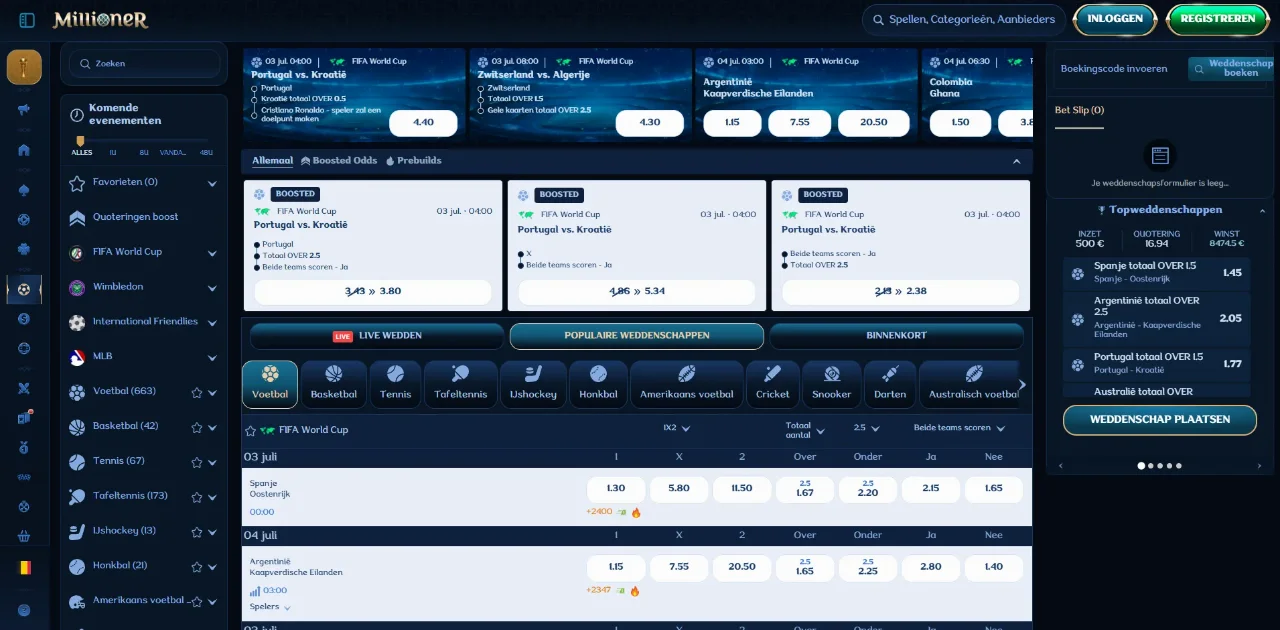Click the clock icon beside Komende evenementen
The width and height of the screenshot is (1280, 630).
77,113
